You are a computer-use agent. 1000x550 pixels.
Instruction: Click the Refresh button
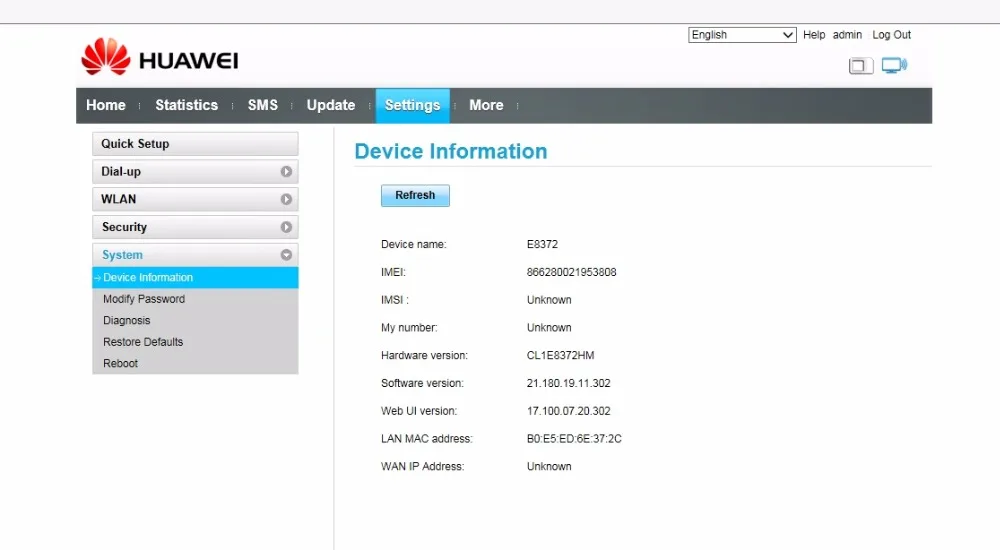pyautogui.click(x=415, y=195)
